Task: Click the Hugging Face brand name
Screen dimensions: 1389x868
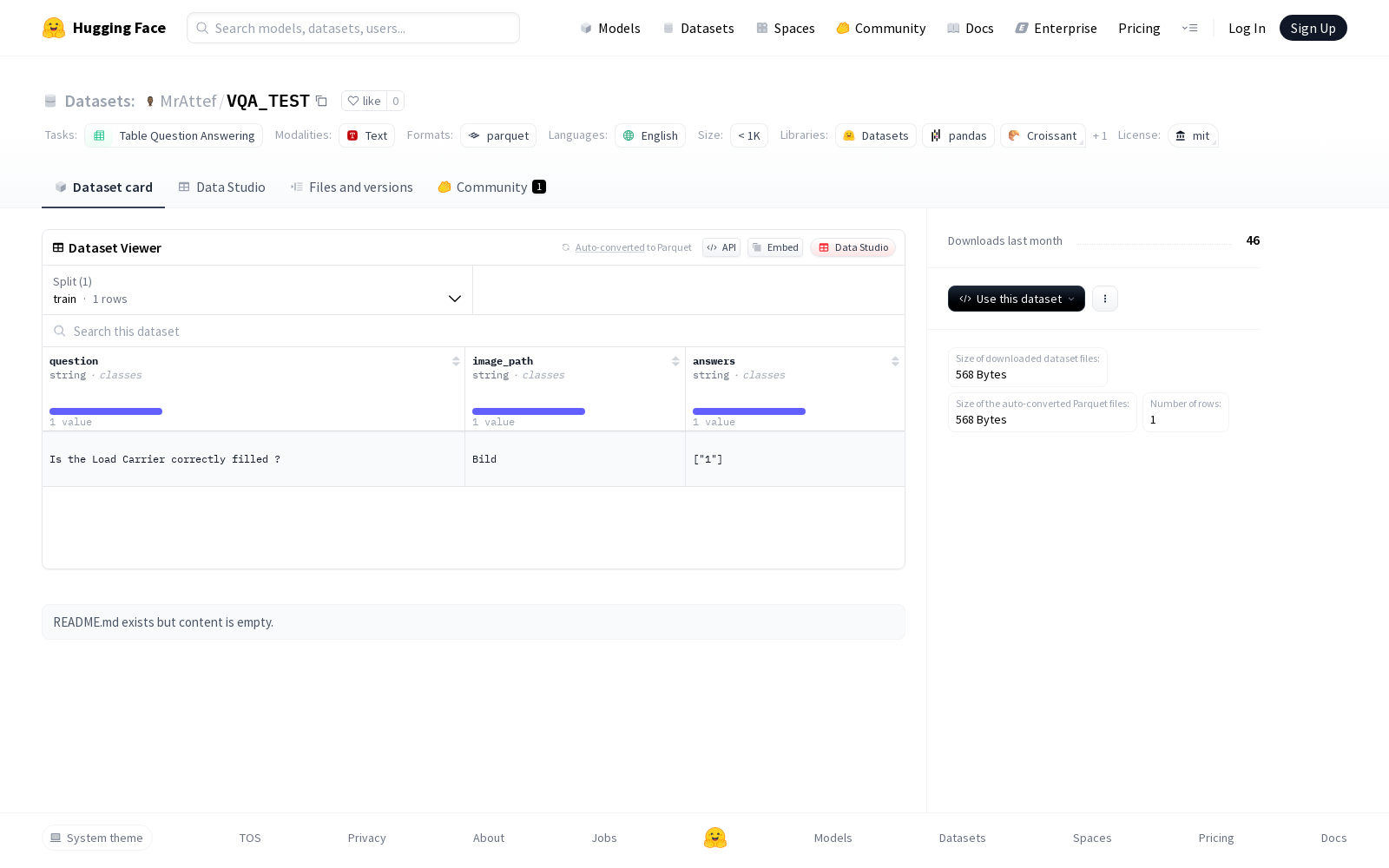Action: tap(119, 28)
